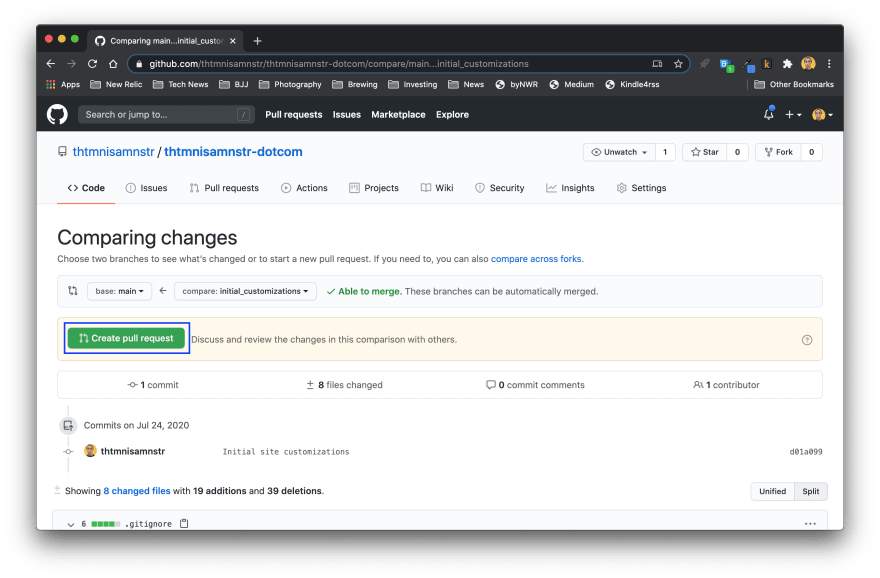Click the browser reload button
The height and width of the screenshot is (578, 880).
tap(93, 64)
